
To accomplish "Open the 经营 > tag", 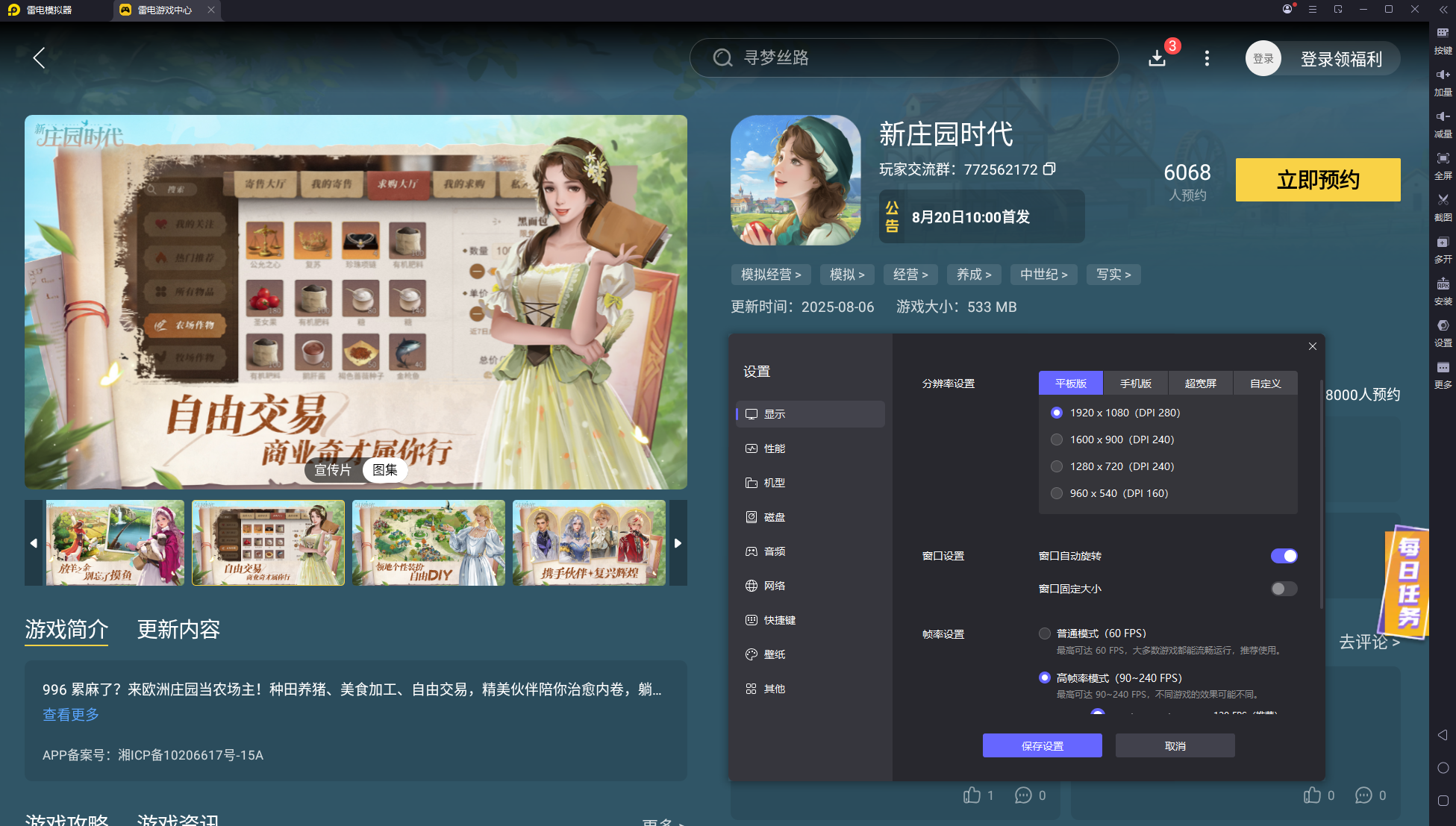I will tap(910, 275).
